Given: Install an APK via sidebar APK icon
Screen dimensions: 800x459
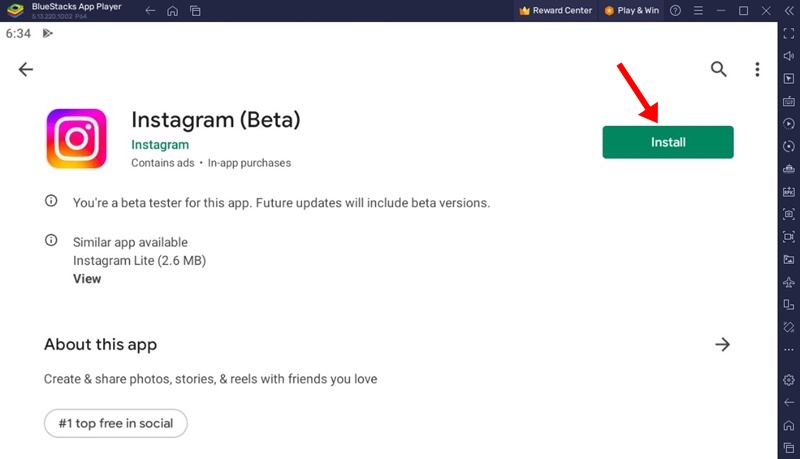Looking at the screenshot, I should click(789, 192).
